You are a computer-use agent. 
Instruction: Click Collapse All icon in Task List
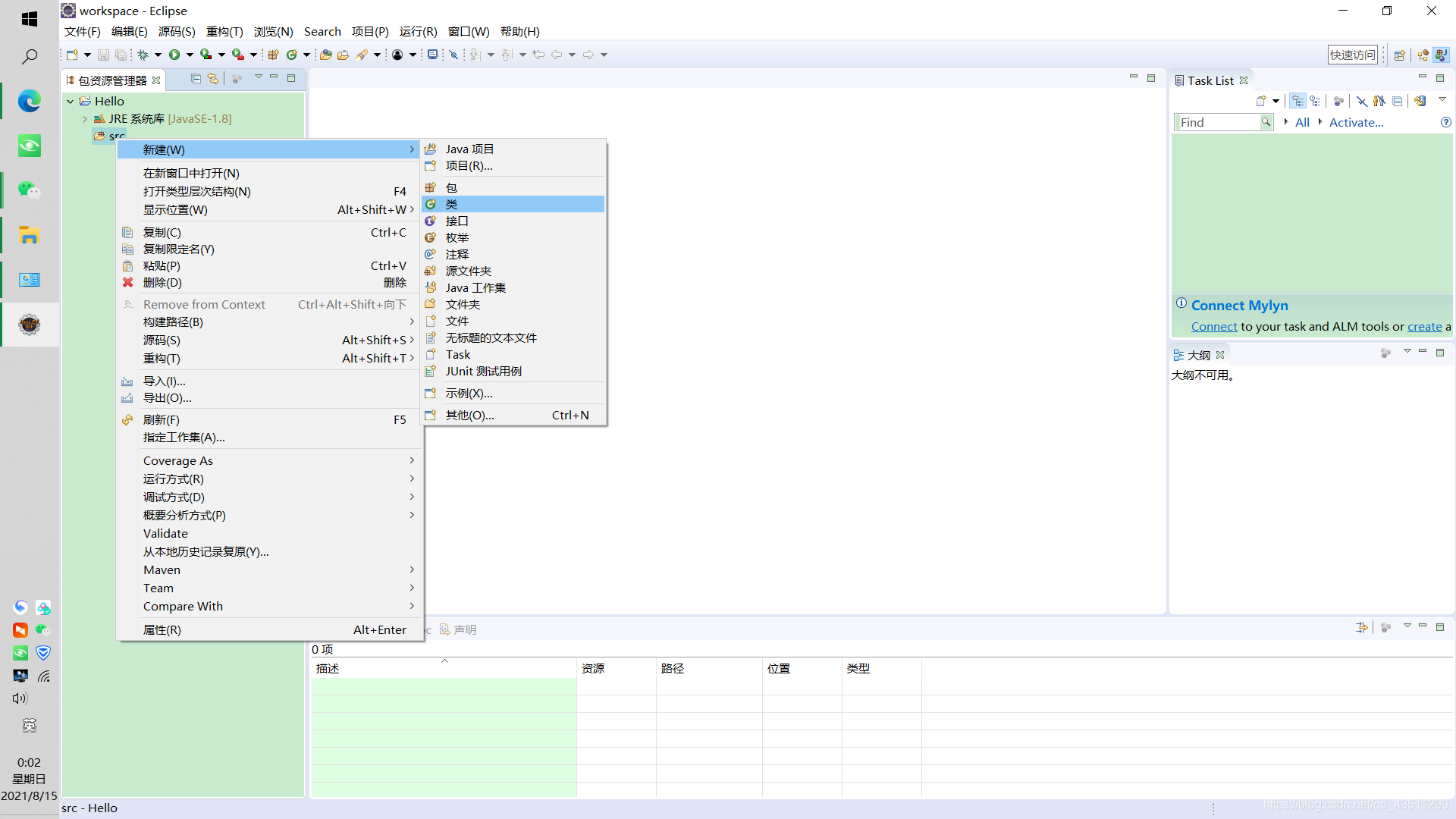(1397, 101)
